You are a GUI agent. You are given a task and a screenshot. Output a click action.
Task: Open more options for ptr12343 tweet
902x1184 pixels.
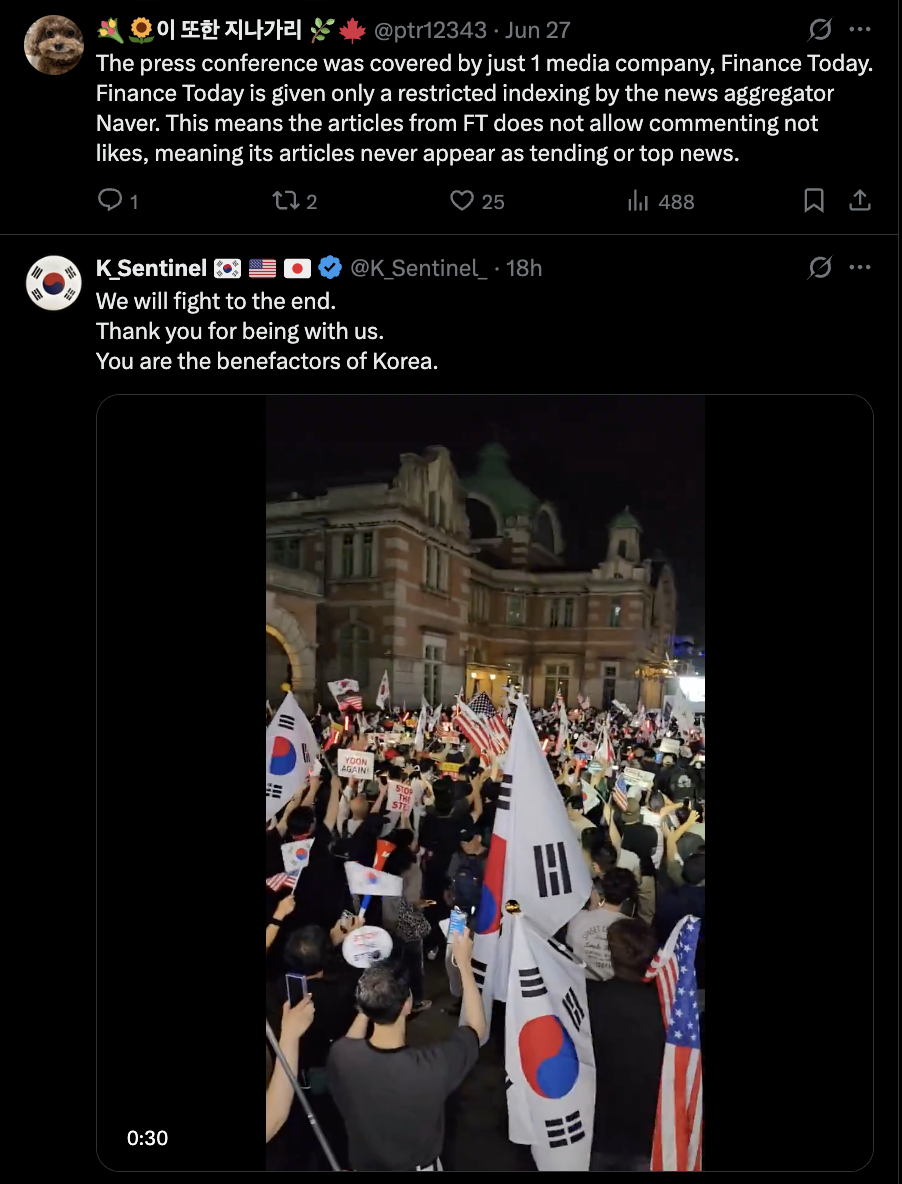[860, 29]
